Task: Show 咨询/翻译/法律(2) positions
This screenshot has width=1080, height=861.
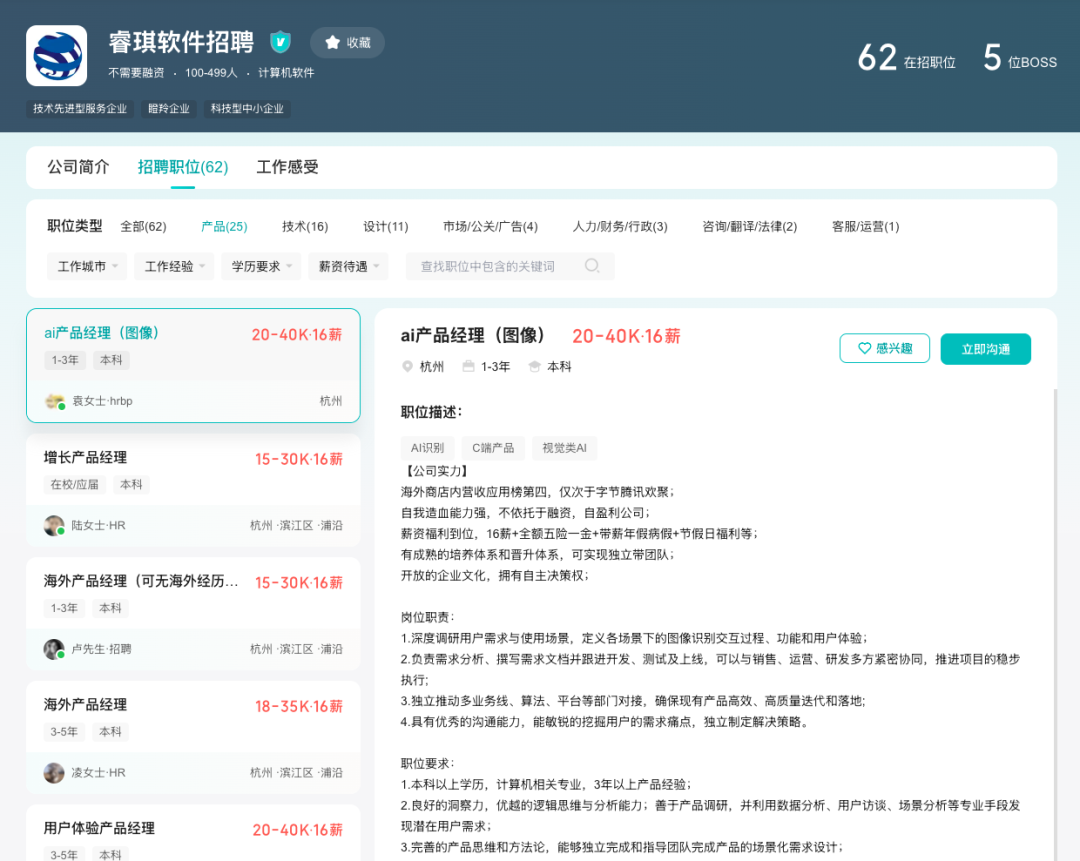Action: pos(749,227)
